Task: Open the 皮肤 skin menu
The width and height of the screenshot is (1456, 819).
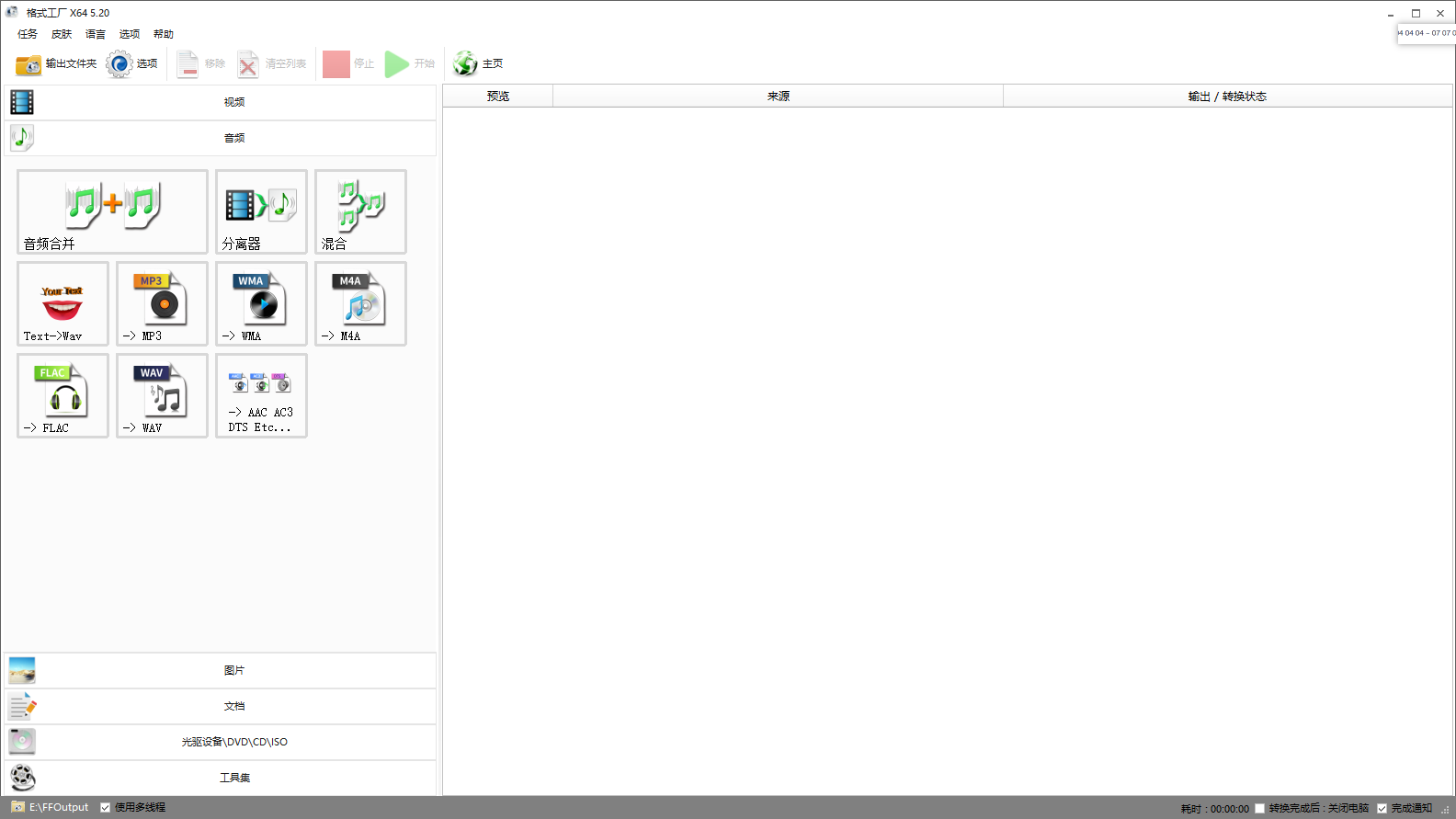Action: pyautogui.click(x=62, y=34)
